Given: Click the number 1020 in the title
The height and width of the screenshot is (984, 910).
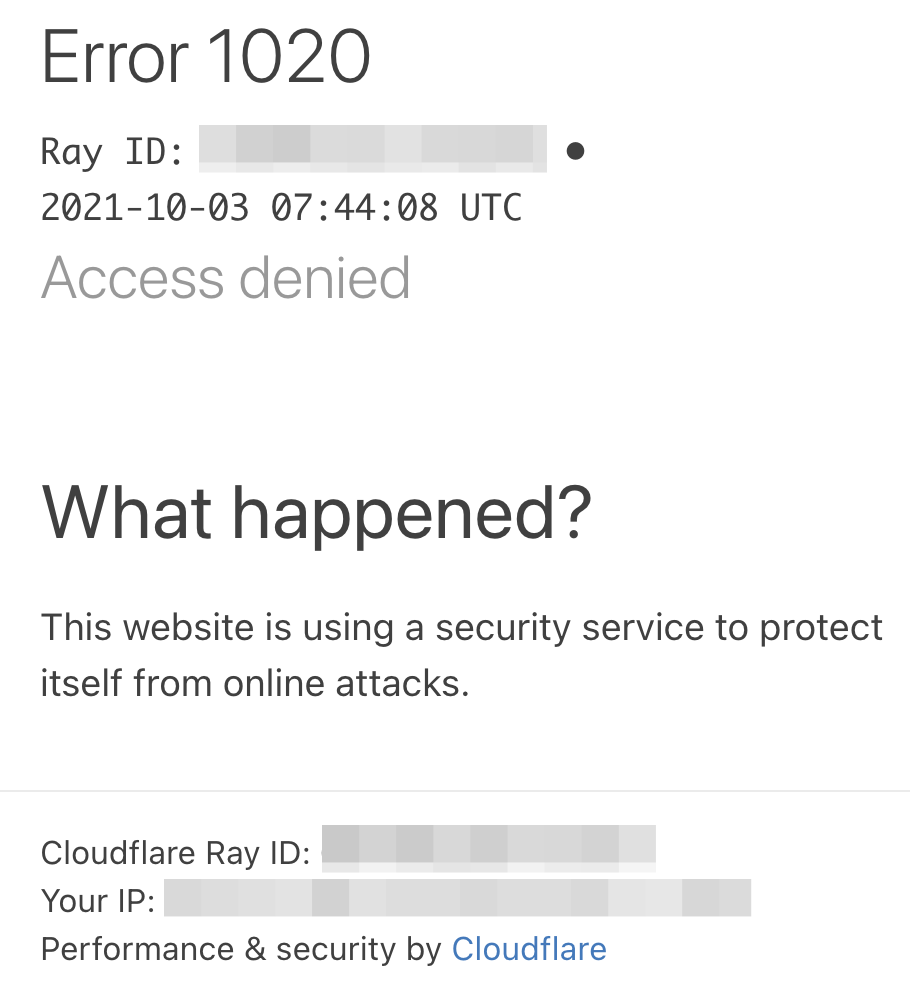Looking at the screenshot, I should tap(289, 56).
